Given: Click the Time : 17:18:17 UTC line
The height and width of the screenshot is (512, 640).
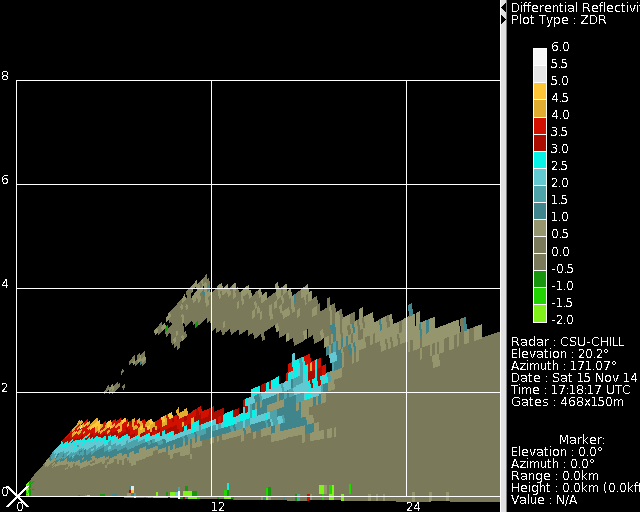Looking at the screenshot, I should point(571,389).
